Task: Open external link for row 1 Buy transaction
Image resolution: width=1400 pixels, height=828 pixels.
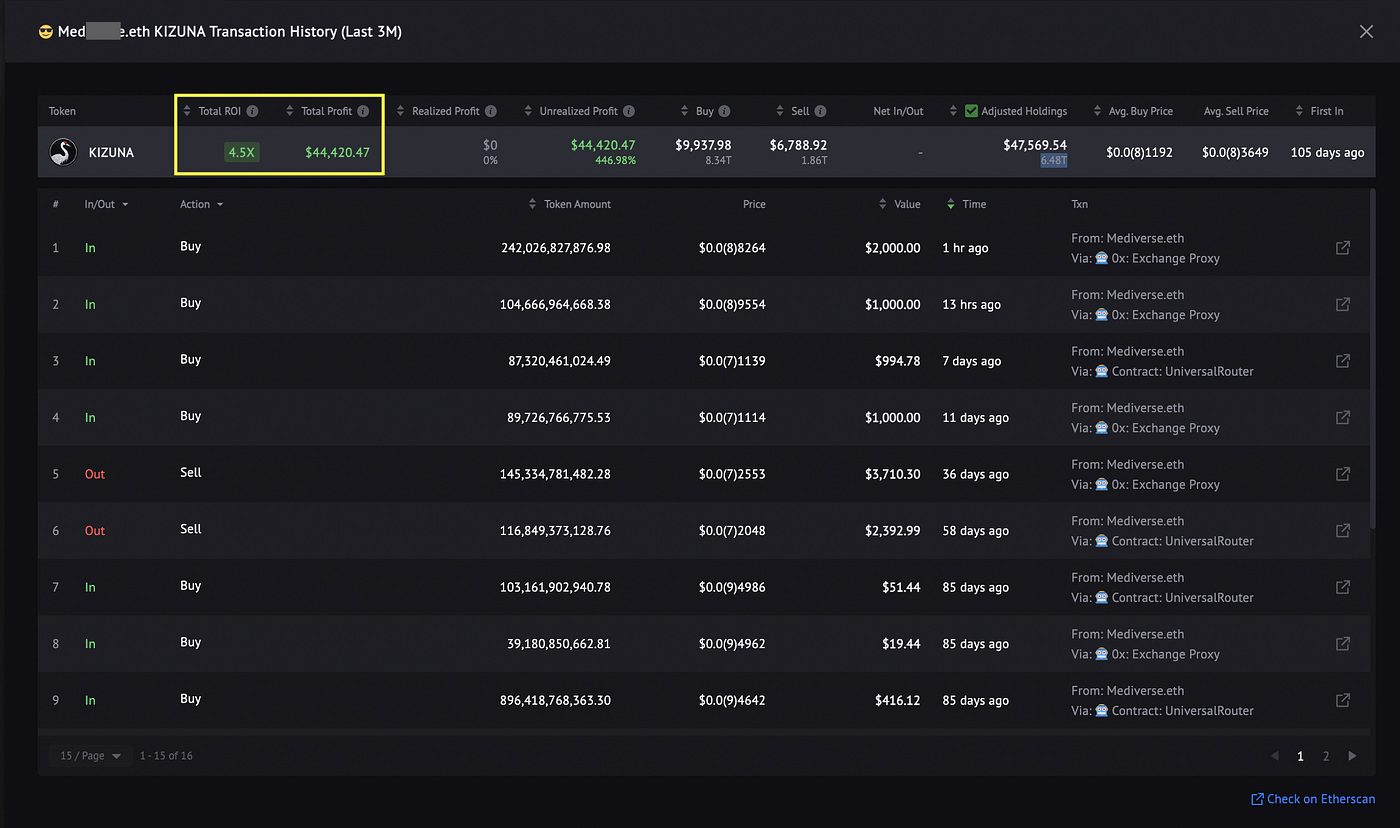Action: 1343,248
